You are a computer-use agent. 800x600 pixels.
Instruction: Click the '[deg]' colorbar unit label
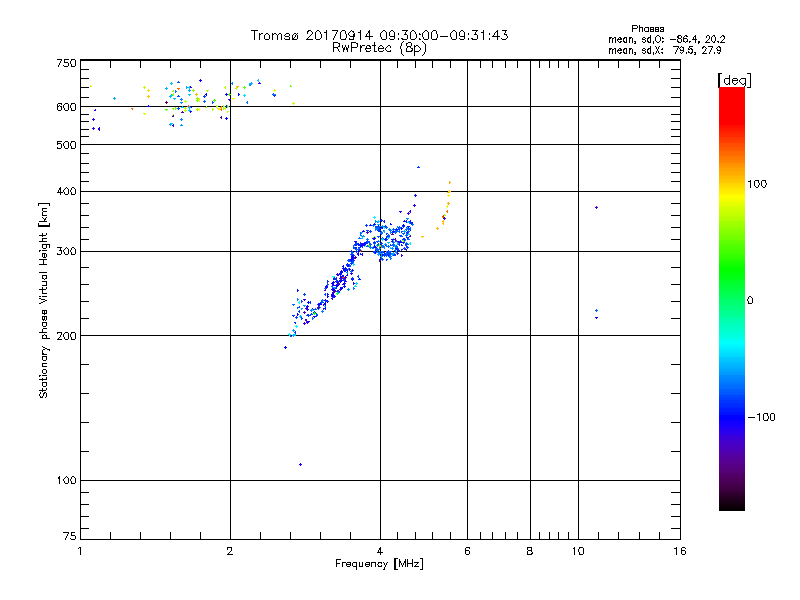pyautogui.click(x=734, y=80)
